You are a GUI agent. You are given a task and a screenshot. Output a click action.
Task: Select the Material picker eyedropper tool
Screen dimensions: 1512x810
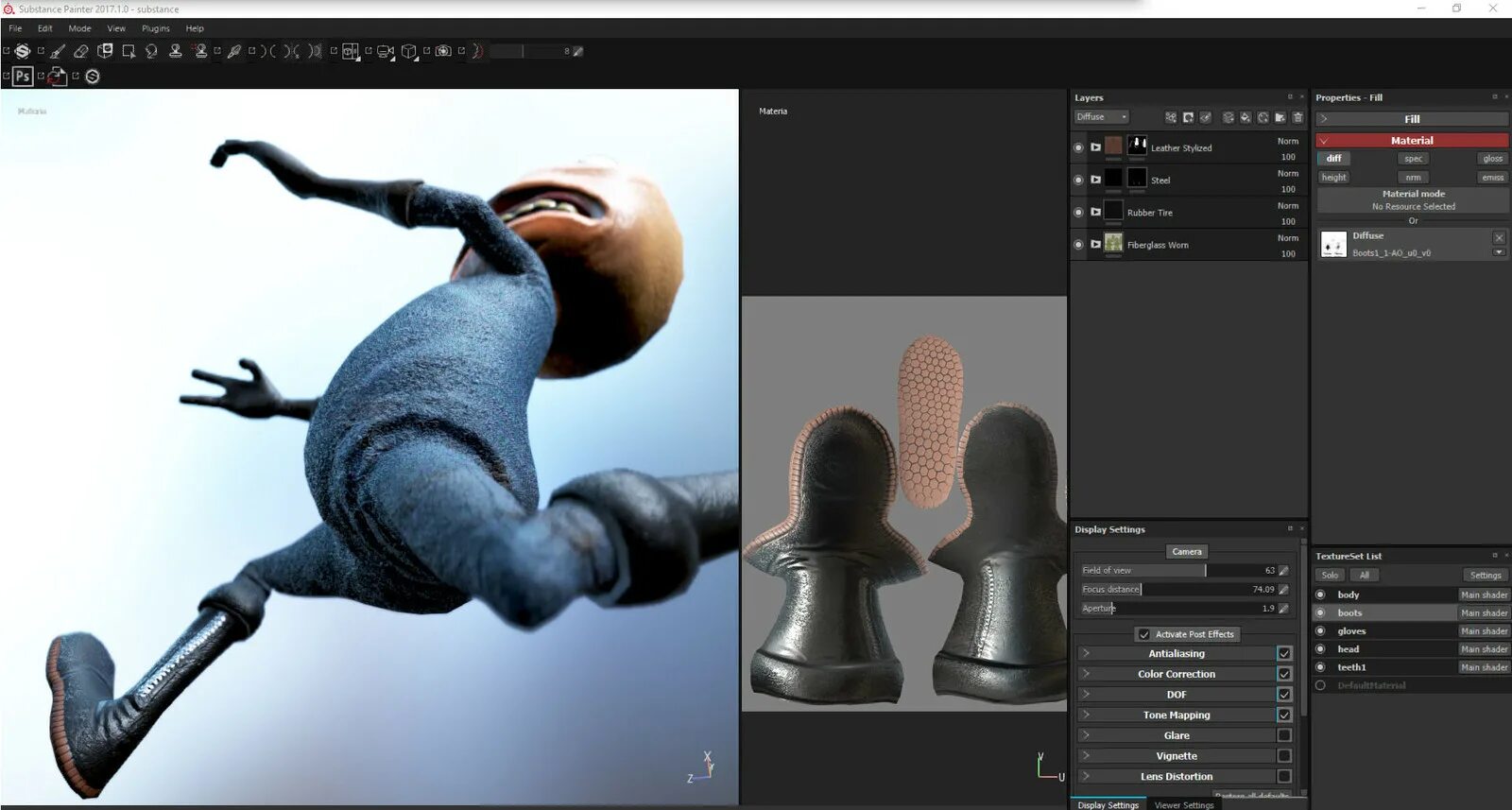(x=234, y=51)
